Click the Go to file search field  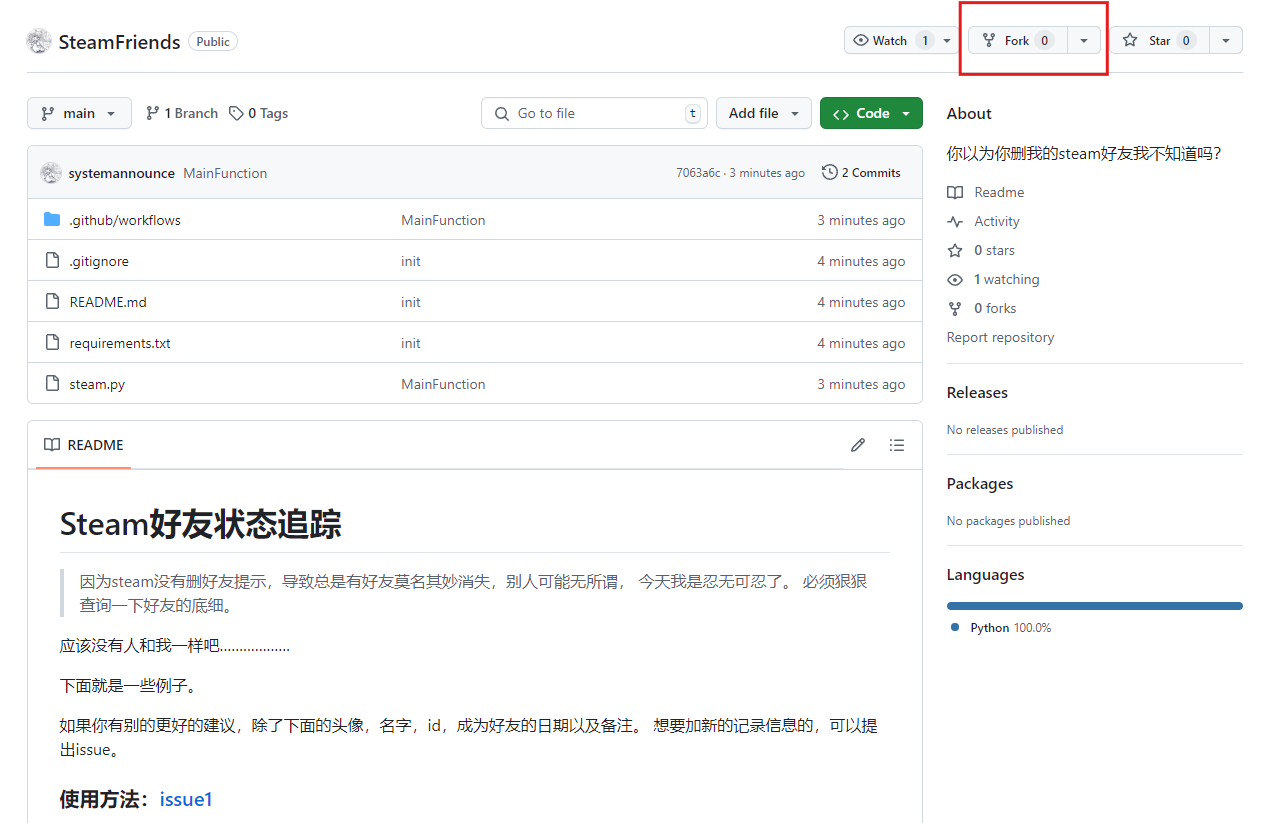coord(594,113)
